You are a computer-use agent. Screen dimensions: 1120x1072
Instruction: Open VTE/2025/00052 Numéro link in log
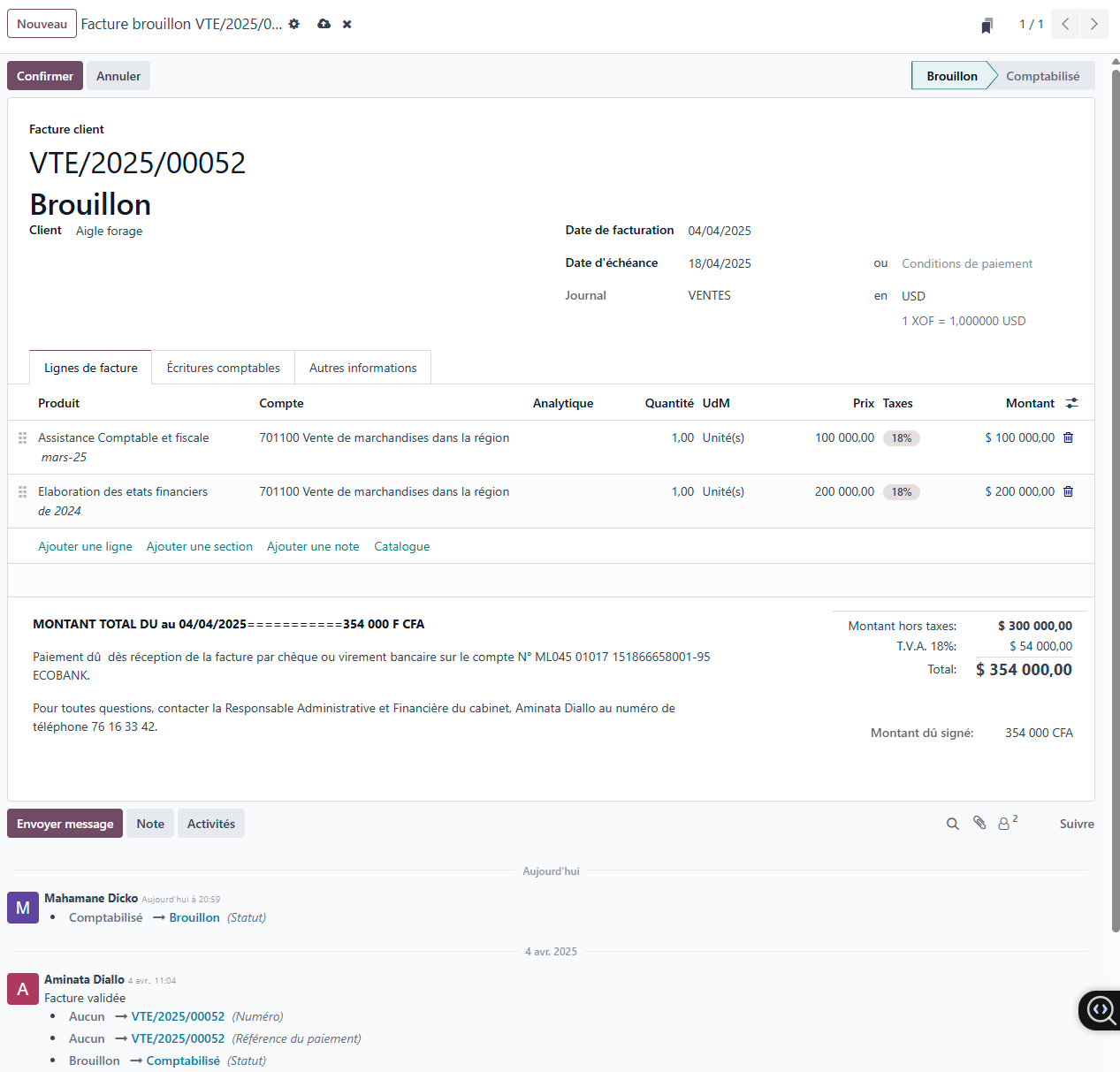[178, 1016]
